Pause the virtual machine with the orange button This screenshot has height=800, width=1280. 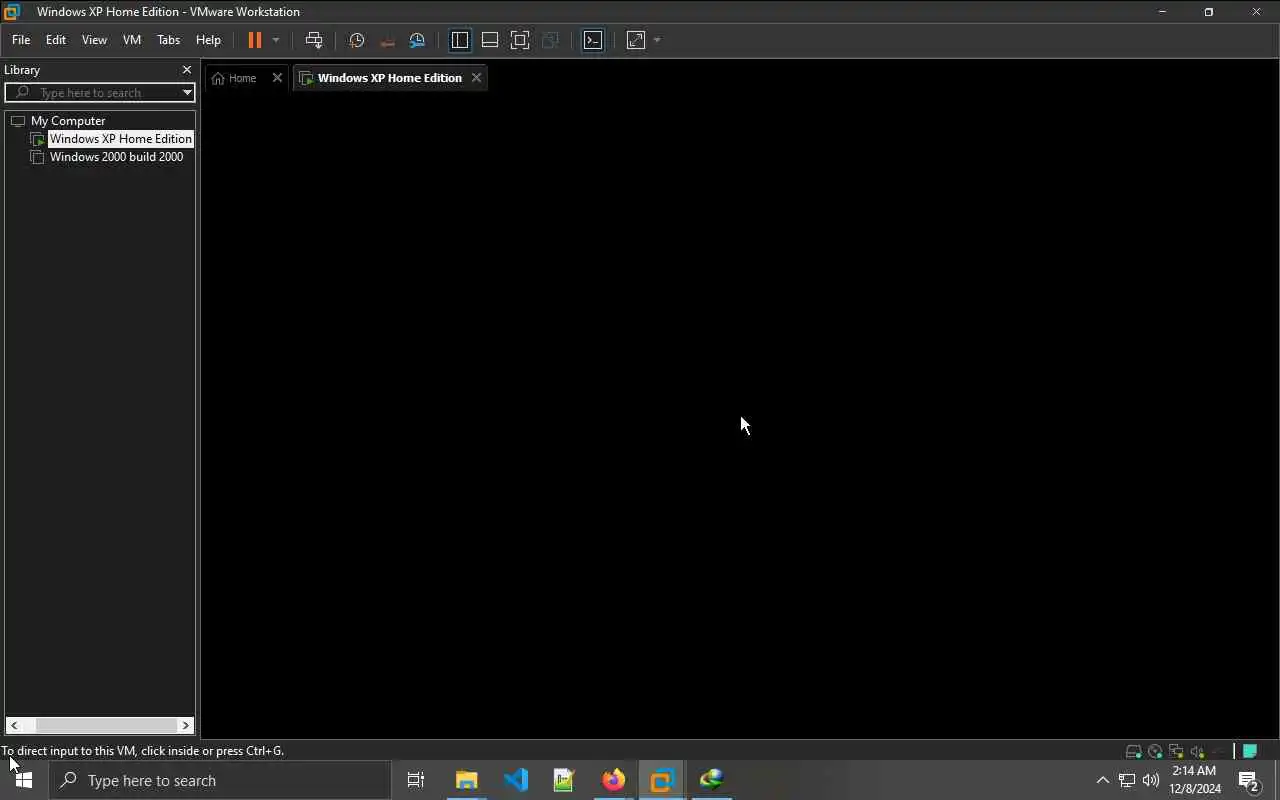coord(255,40)
